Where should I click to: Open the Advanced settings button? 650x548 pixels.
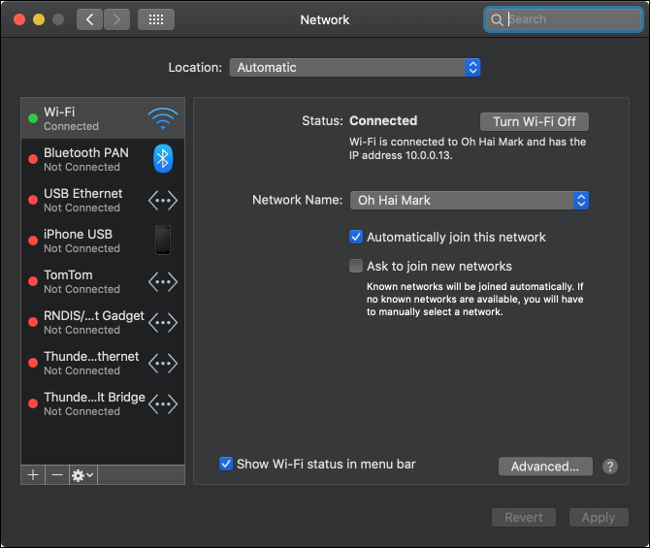pyautogui.click(x=545, y=466)
